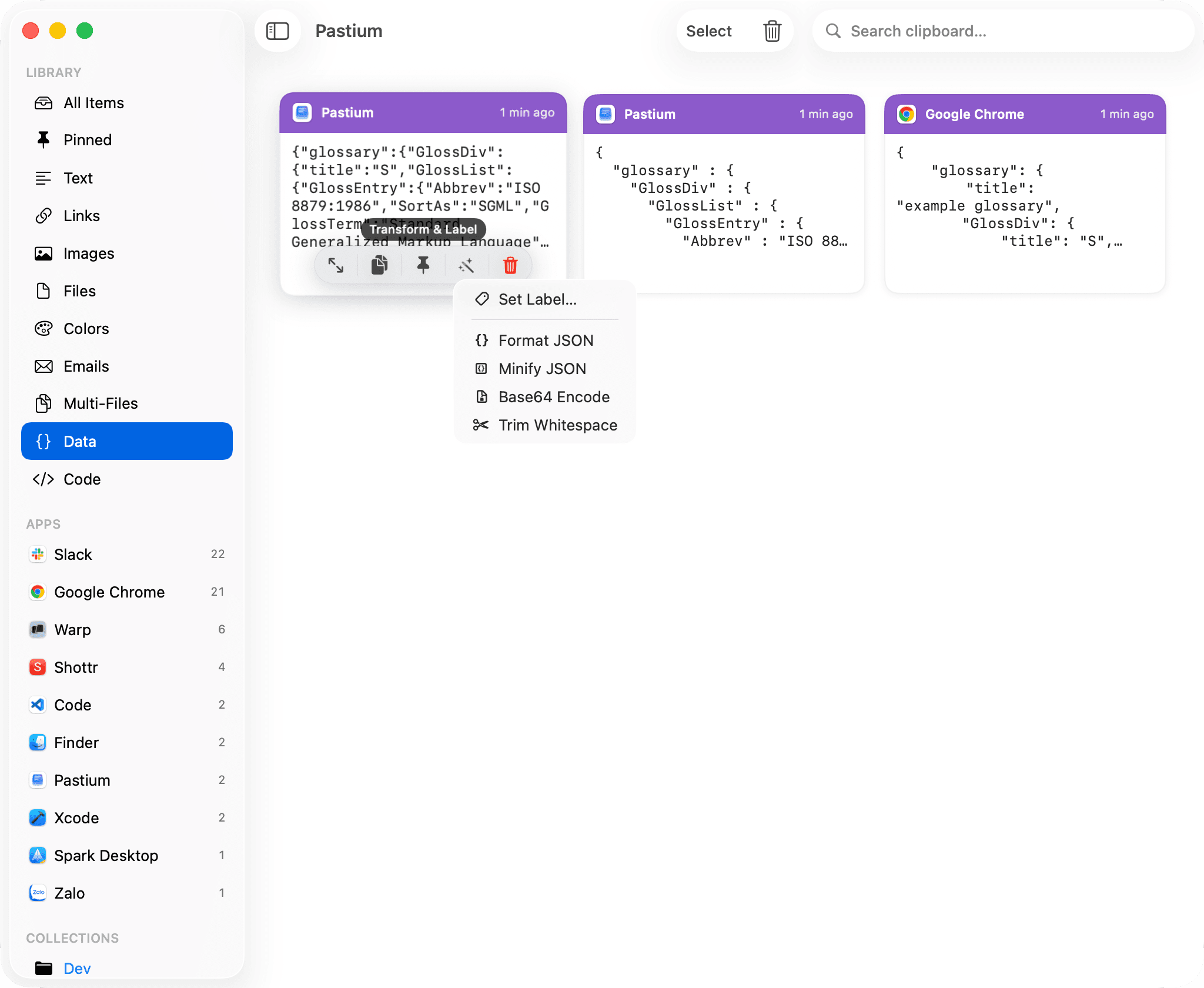Screen dimensions: 1204x988
Task: Filter clips by Warp app
Action: [127, 630]
